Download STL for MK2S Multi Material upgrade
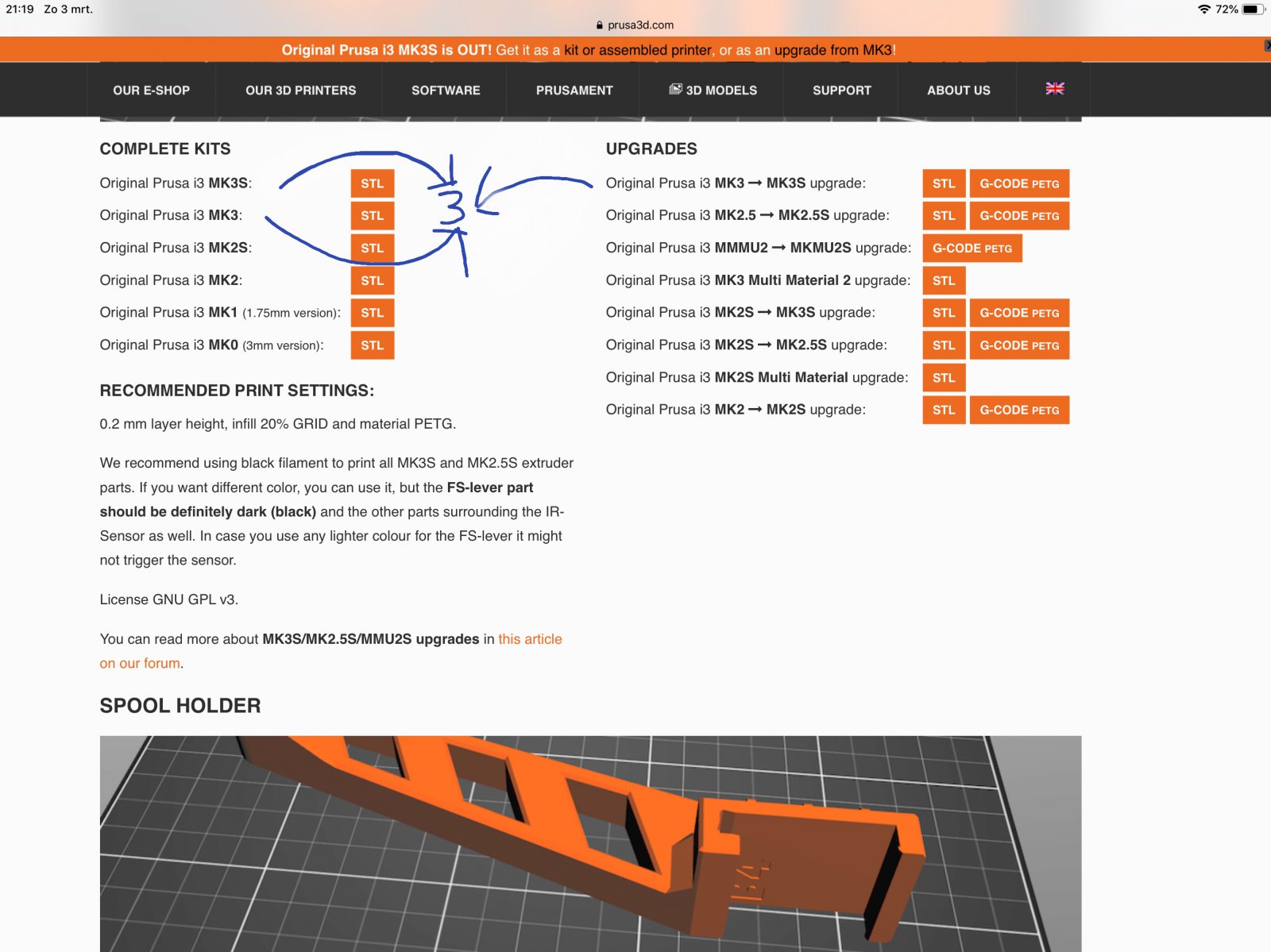The height and width of the screenshot is (952, 1271). click(944, 378)
